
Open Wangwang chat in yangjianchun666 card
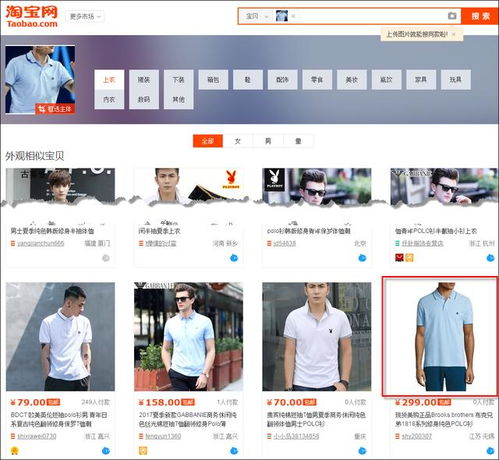pyautogui.click(x=106, y=258)
